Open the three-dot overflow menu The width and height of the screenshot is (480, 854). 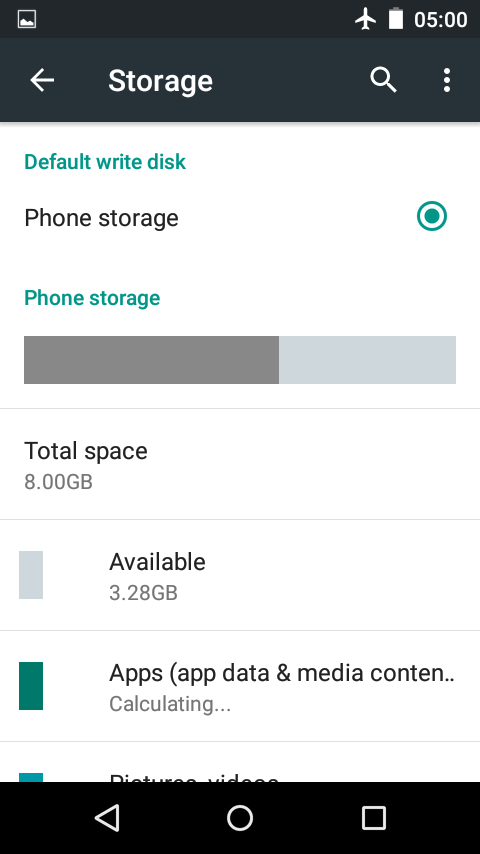(x=447, y=81)
